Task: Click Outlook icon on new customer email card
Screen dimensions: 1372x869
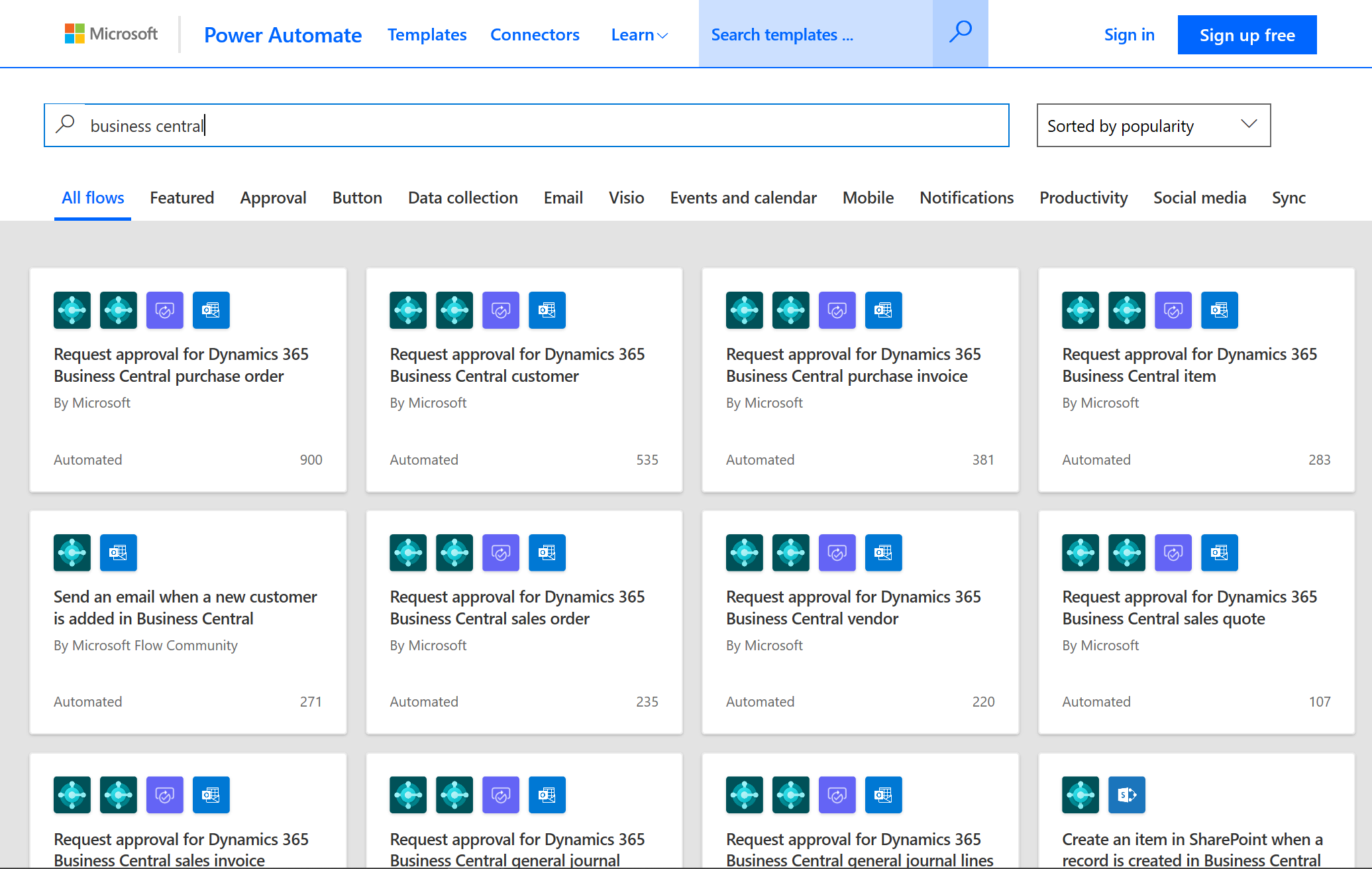Action: (x=119, y=553)
